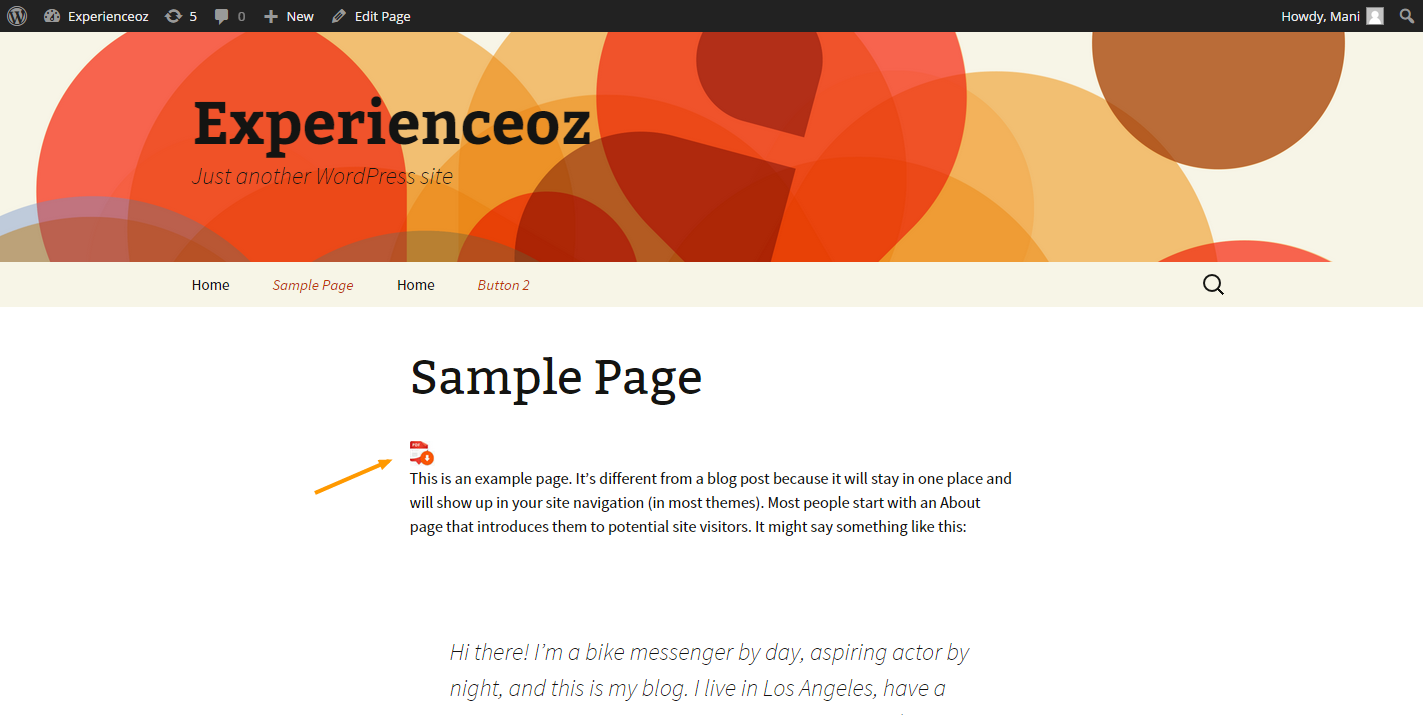Select Sample Page in the navigation menu
This screenshot has width=1423, height=715.
[313, 285]
